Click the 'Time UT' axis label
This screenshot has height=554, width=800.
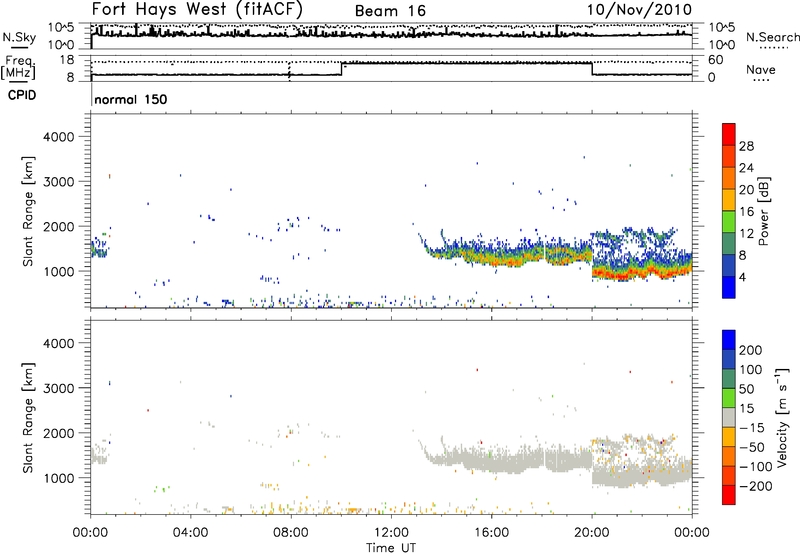point(391,548)
